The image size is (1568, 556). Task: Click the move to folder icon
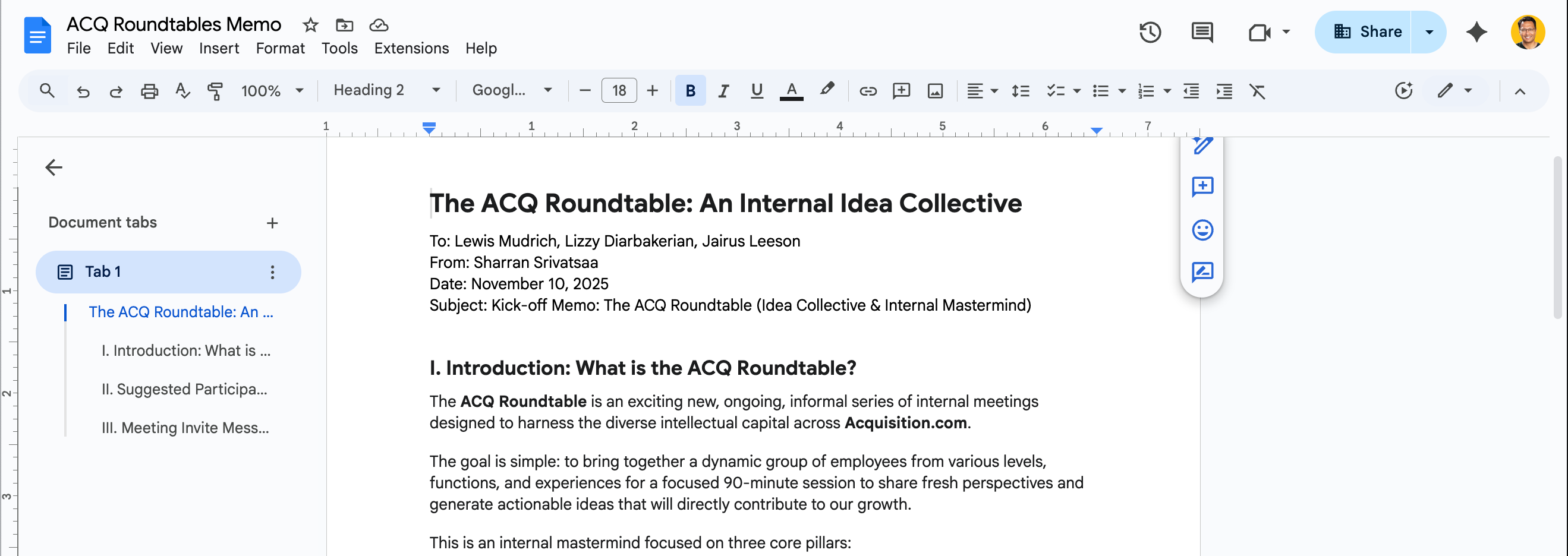(x=345, y=25)
